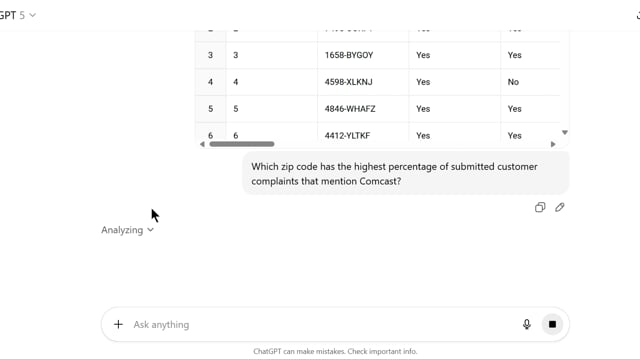Screen dimensions: 640x360
Task: Edit the user message with pencil icon
Action: (x=560, y=207)
